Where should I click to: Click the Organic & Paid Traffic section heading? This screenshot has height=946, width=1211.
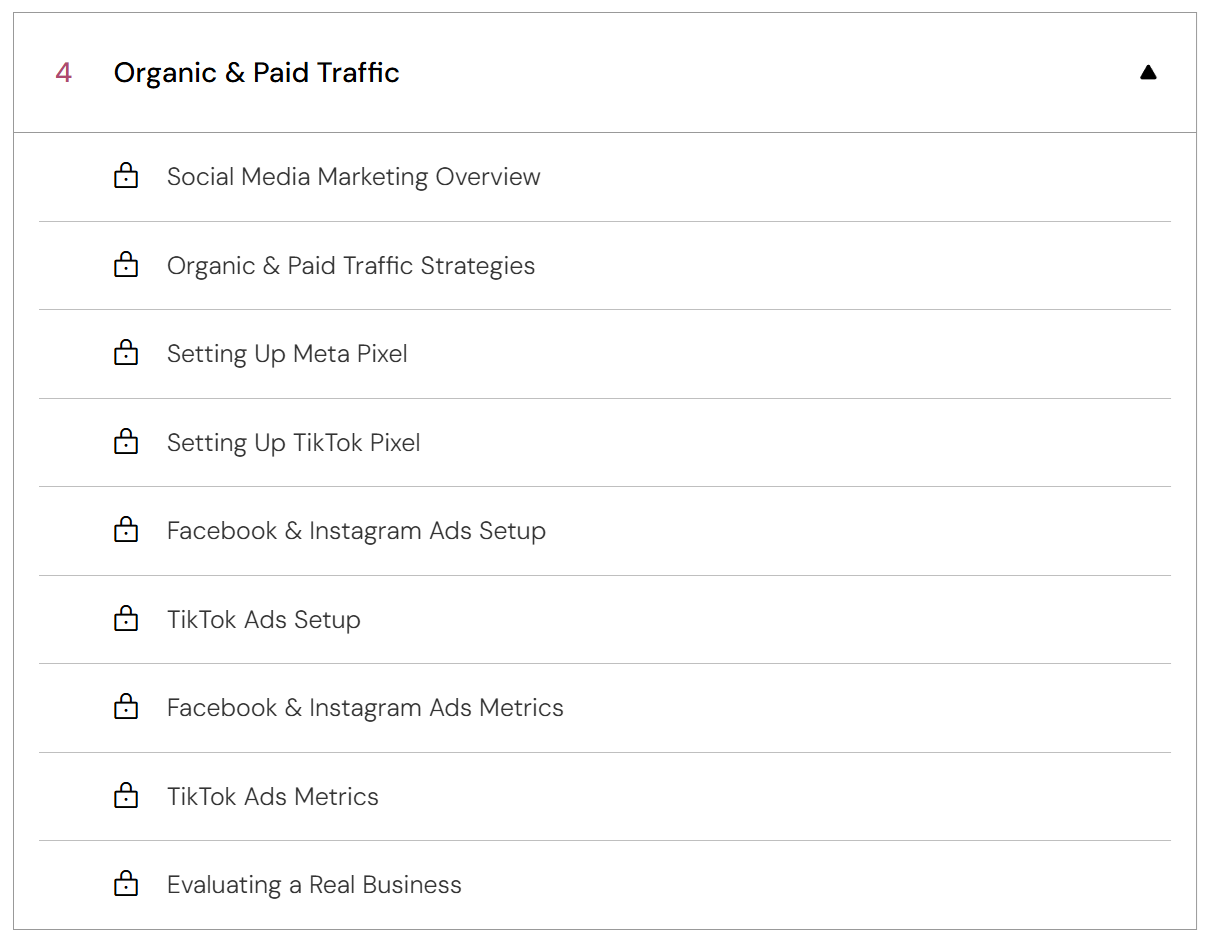(x=257, y=73)
